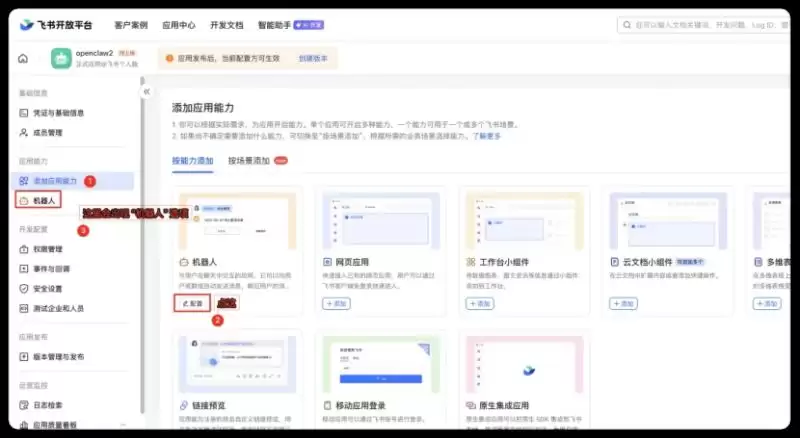The height and width of the screenshot is (438, 800).
Task: Click robot icon beside 机器人 card title
Action: pos(184,262)
